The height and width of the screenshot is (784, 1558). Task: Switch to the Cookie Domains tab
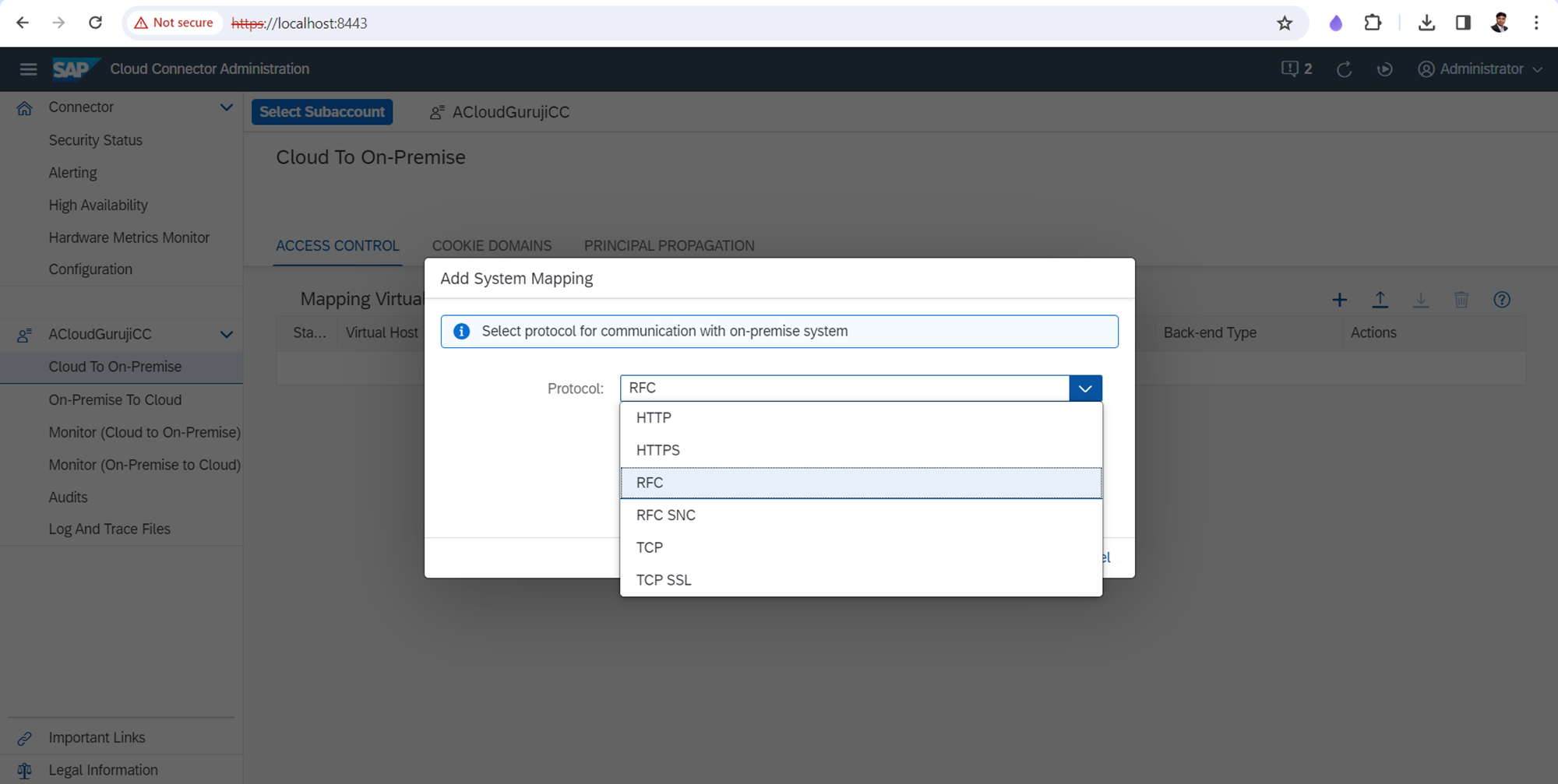pos(492,246)
